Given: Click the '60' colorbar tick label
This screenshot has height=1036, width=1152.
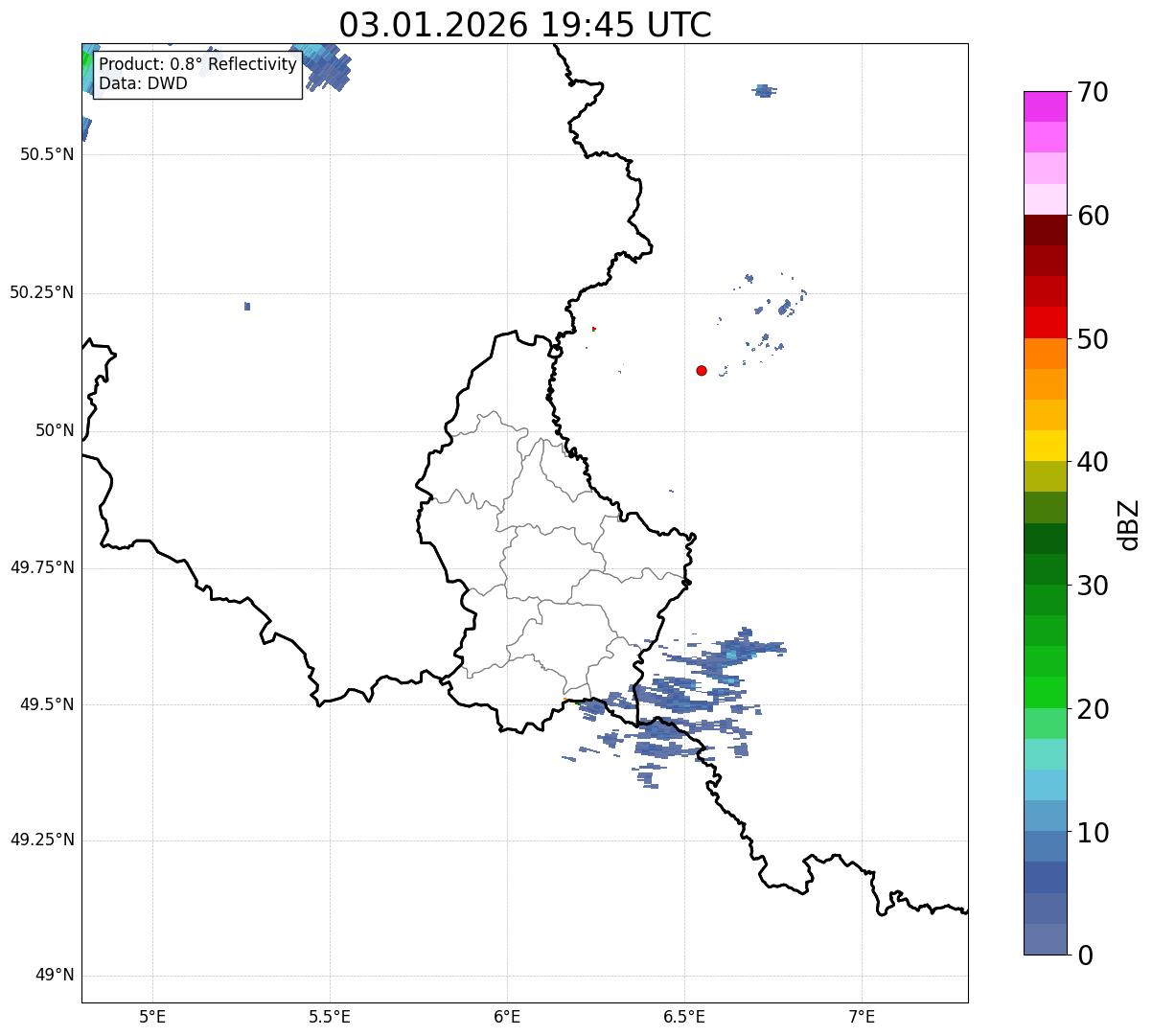Looking at the screenshot, I should [1094, 216].
